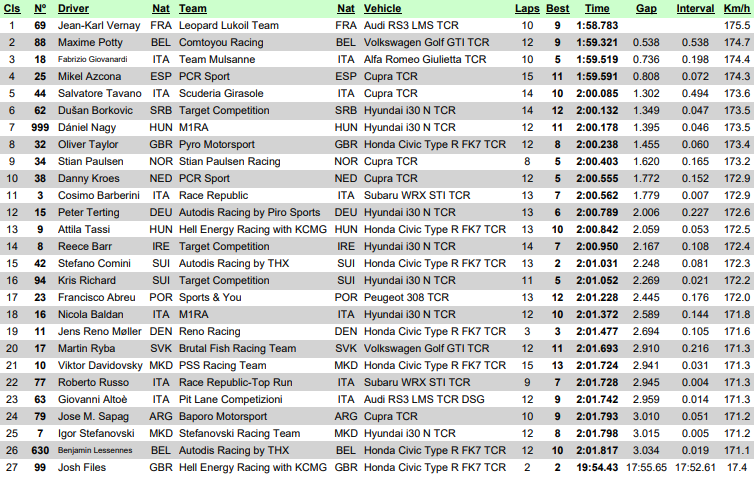This screenshot has width=755, height=479.
Task: Select Audi RS3 LMS TCR DSG entry
Action: (x=424, y=400)
